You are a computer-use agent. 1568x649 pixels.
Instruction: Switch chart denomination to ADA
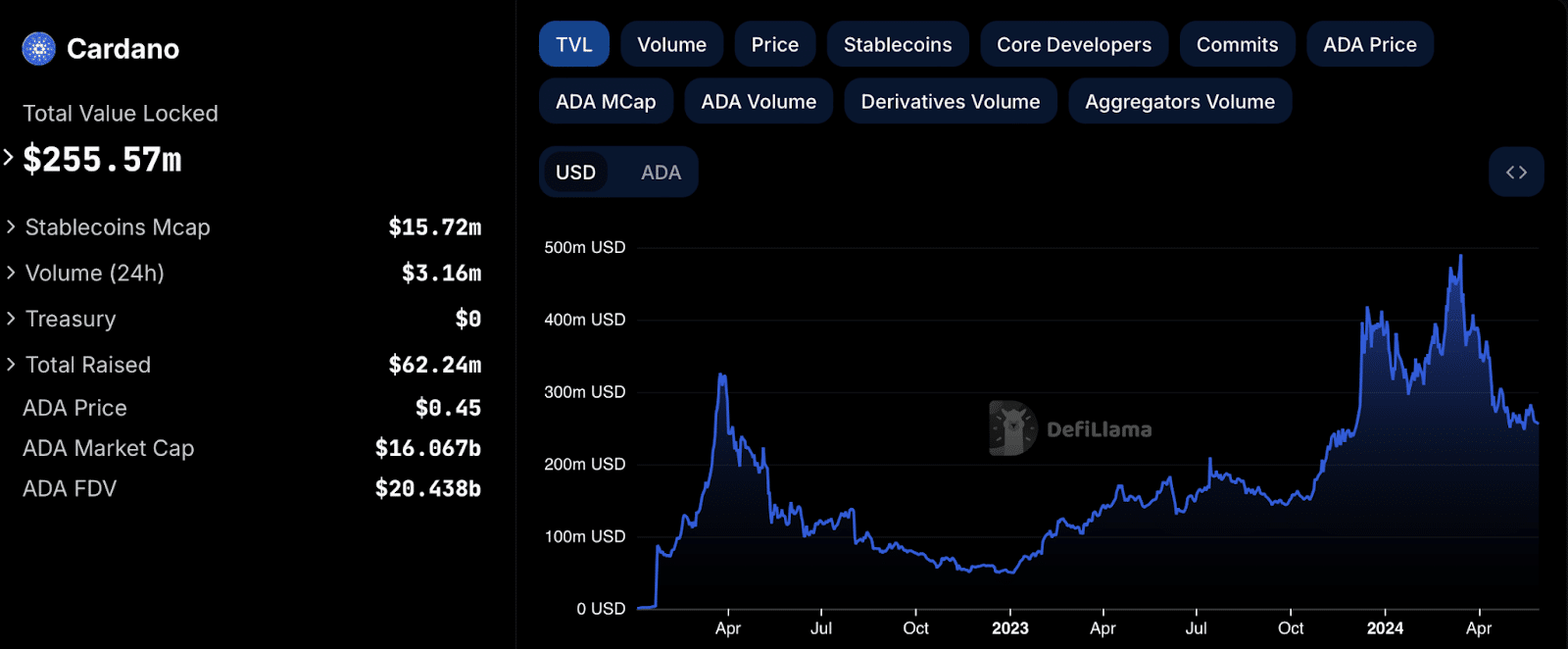point(661,173)
